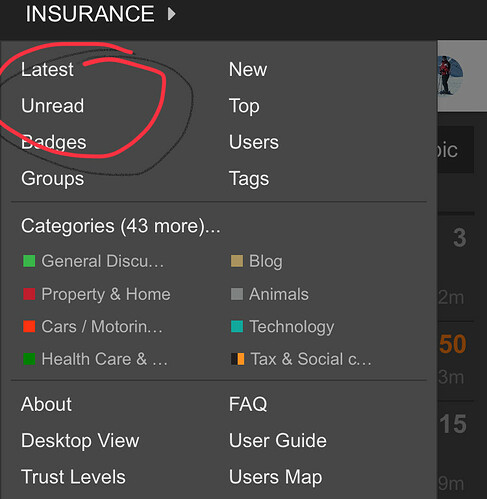Open the Users directory
Screen dimensions: 487x499
pyautogui.click(x=254, y=142)
